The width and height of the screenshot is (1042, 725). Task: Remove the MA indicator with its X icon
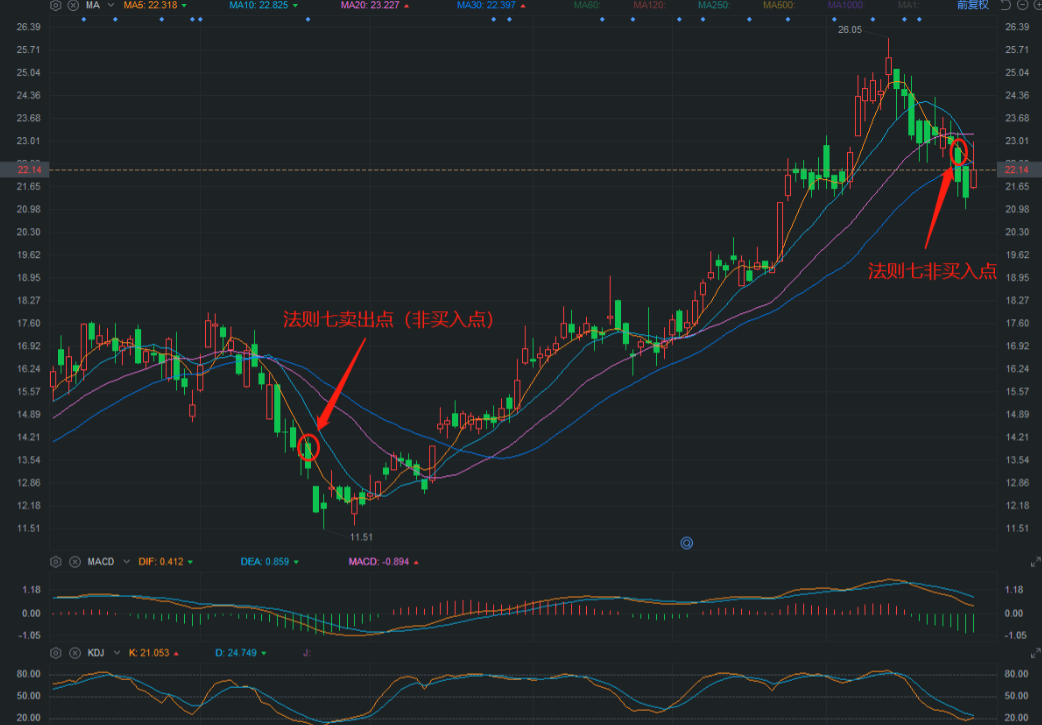point(73,5)
